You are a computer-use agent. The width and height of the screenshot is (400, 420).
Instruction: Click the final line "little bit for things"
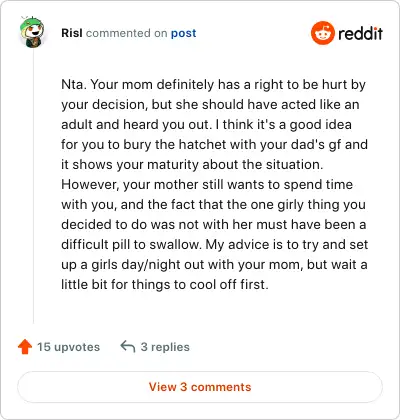pos(165,284)
